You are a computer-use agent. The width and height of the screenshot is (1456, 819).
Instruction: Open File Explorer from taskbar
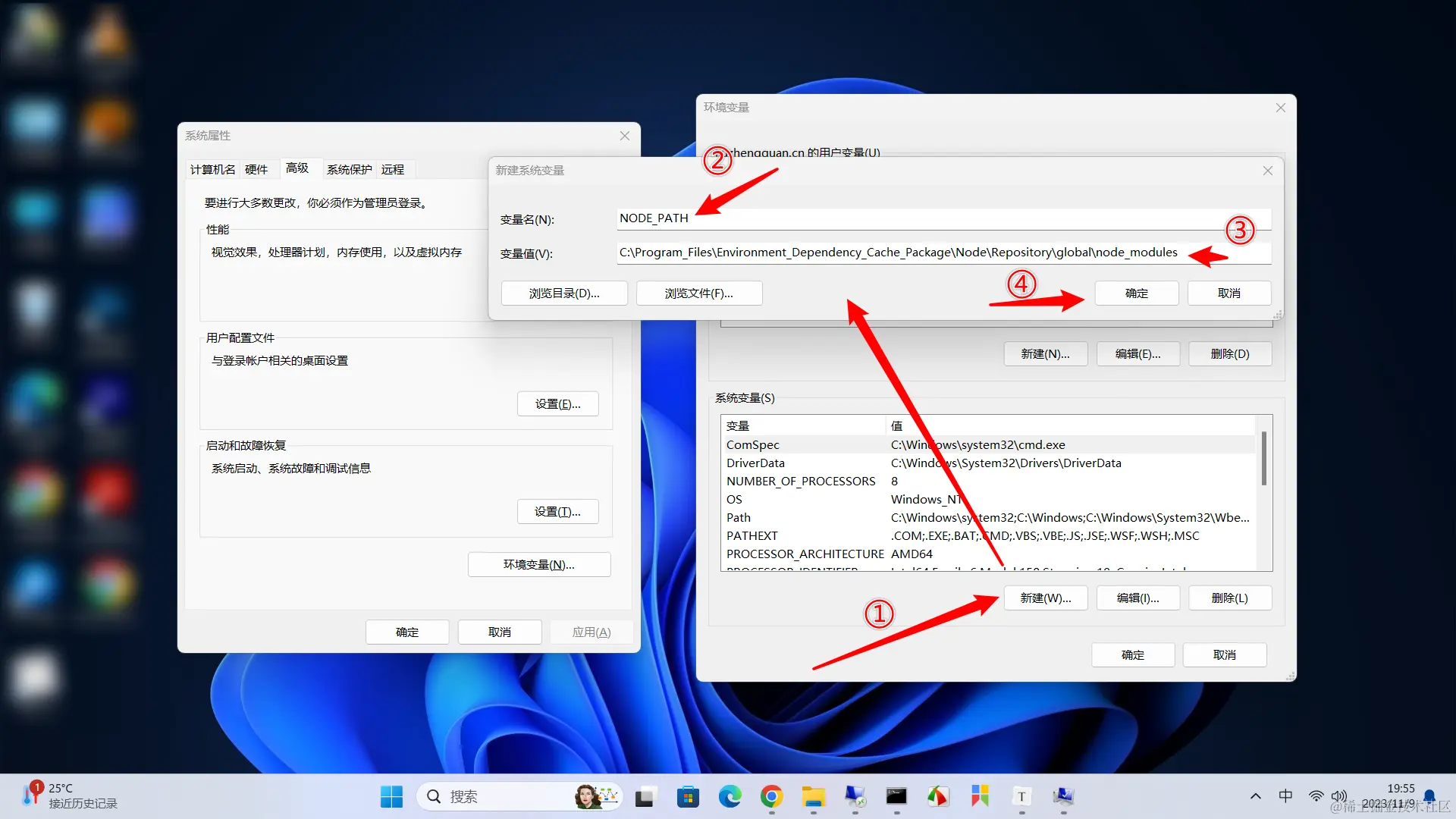pos(813,796)
